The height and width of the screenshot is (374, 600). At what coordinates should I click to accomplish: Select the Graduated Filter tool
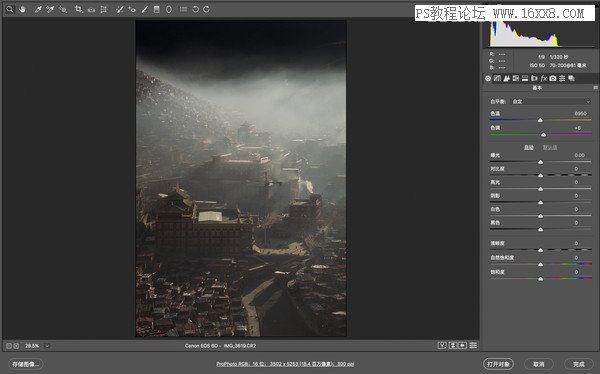(x=157, y=9)
